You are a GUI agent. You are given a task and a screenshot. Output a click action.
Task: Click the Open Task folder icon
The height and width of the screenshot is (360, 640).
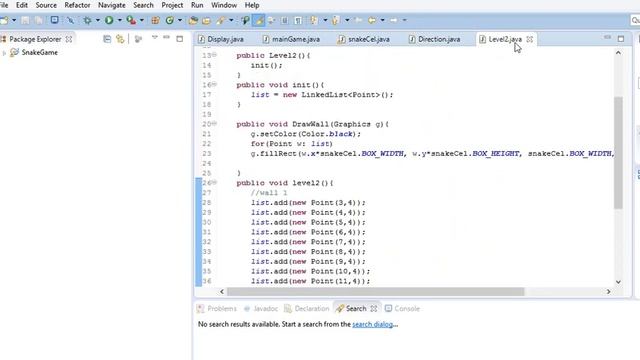click(x=207, y=20)
